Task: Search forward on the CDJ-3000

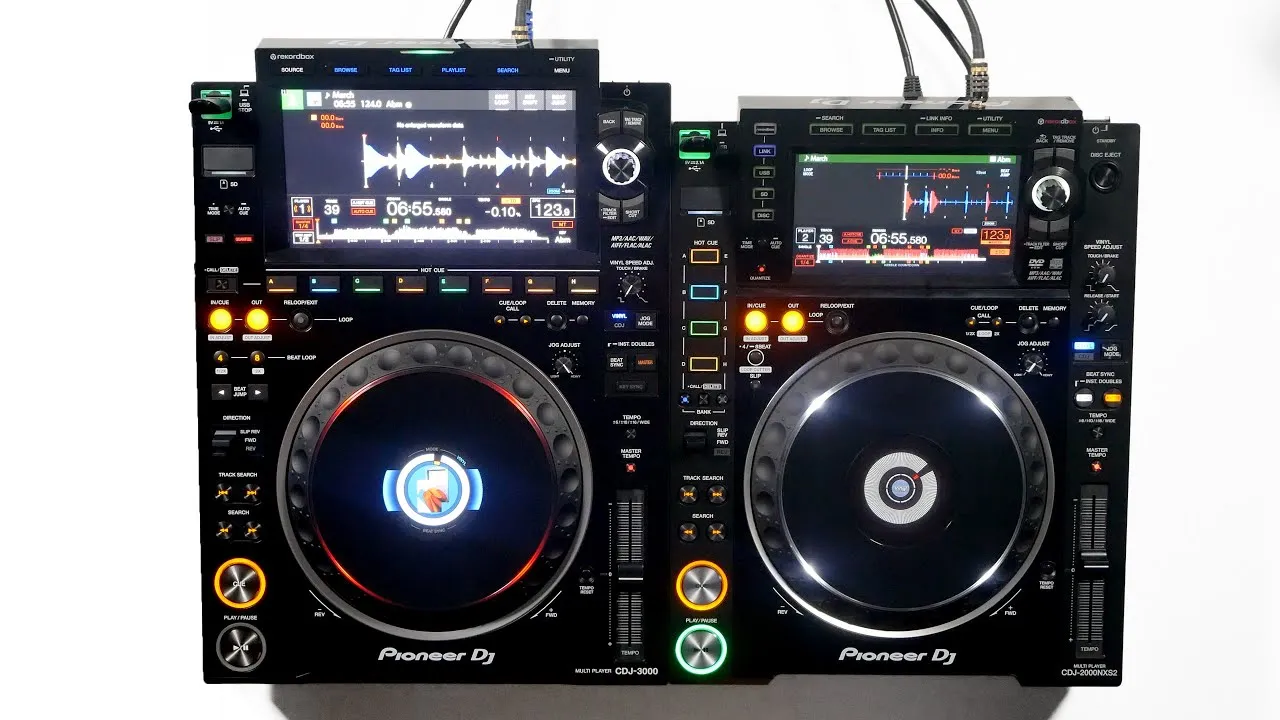Action: (x=252, y=530)
